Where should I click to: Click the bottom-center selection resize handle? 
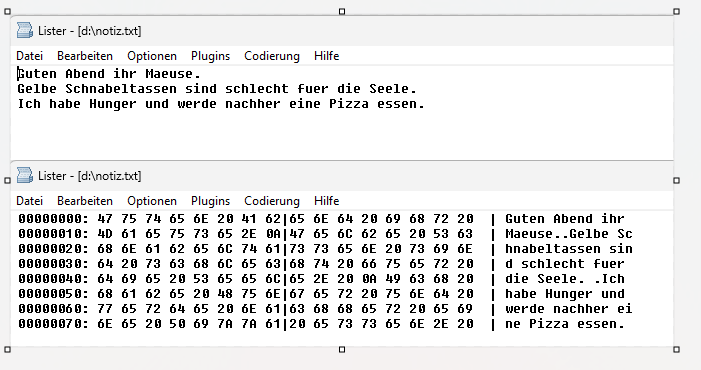(342, 349)
